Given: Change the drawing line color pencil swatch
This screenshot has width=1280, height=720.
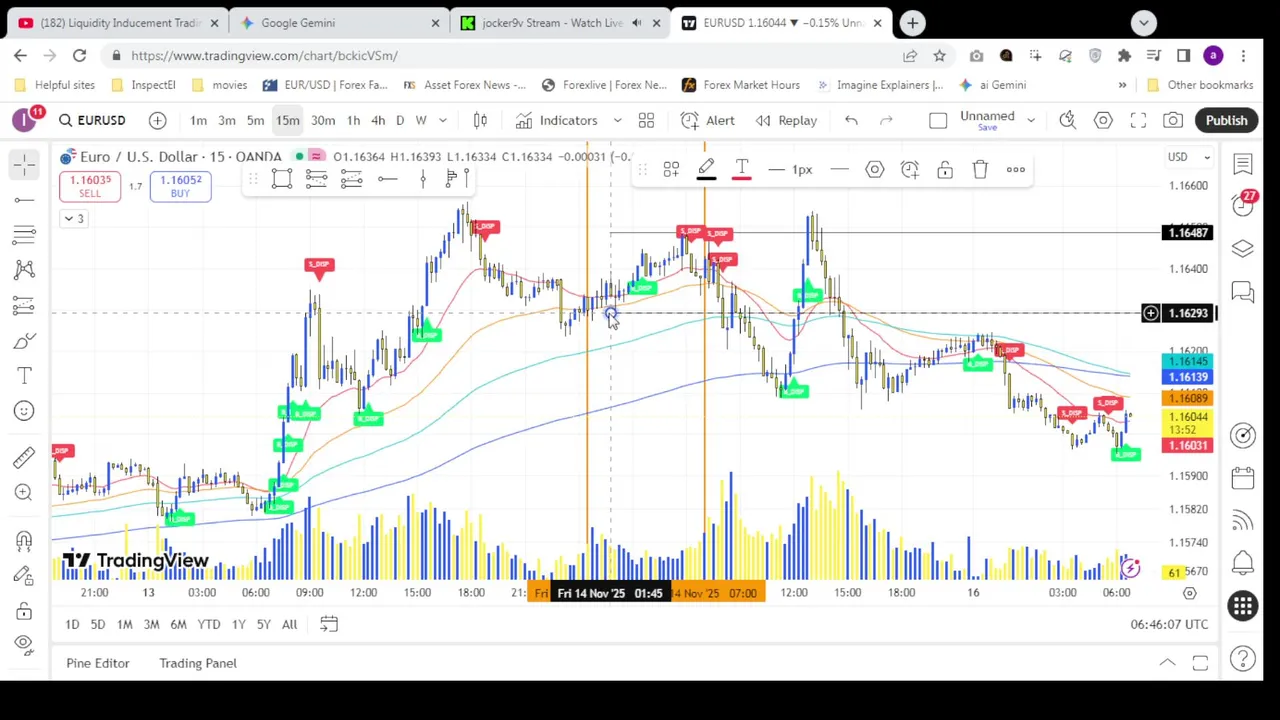Looking at the screenshot, I should [x=706, y=169].
